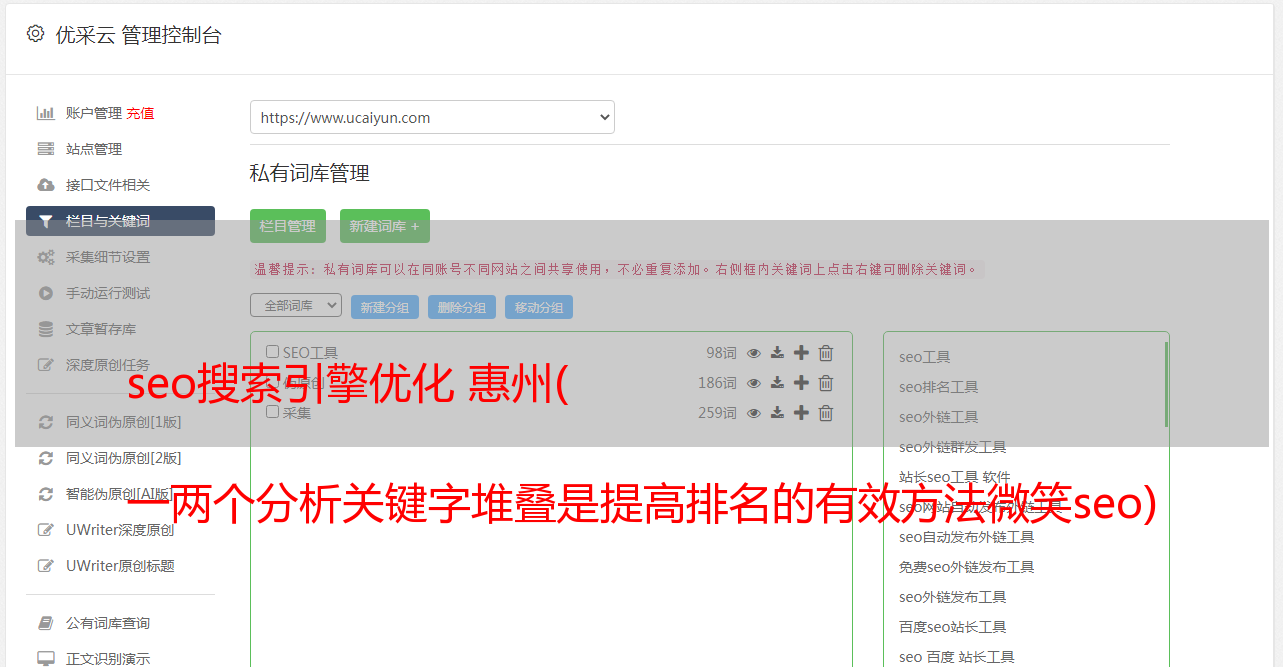
Task: Click the bar chart icon for 账户管理
Action: pos(45,113)
